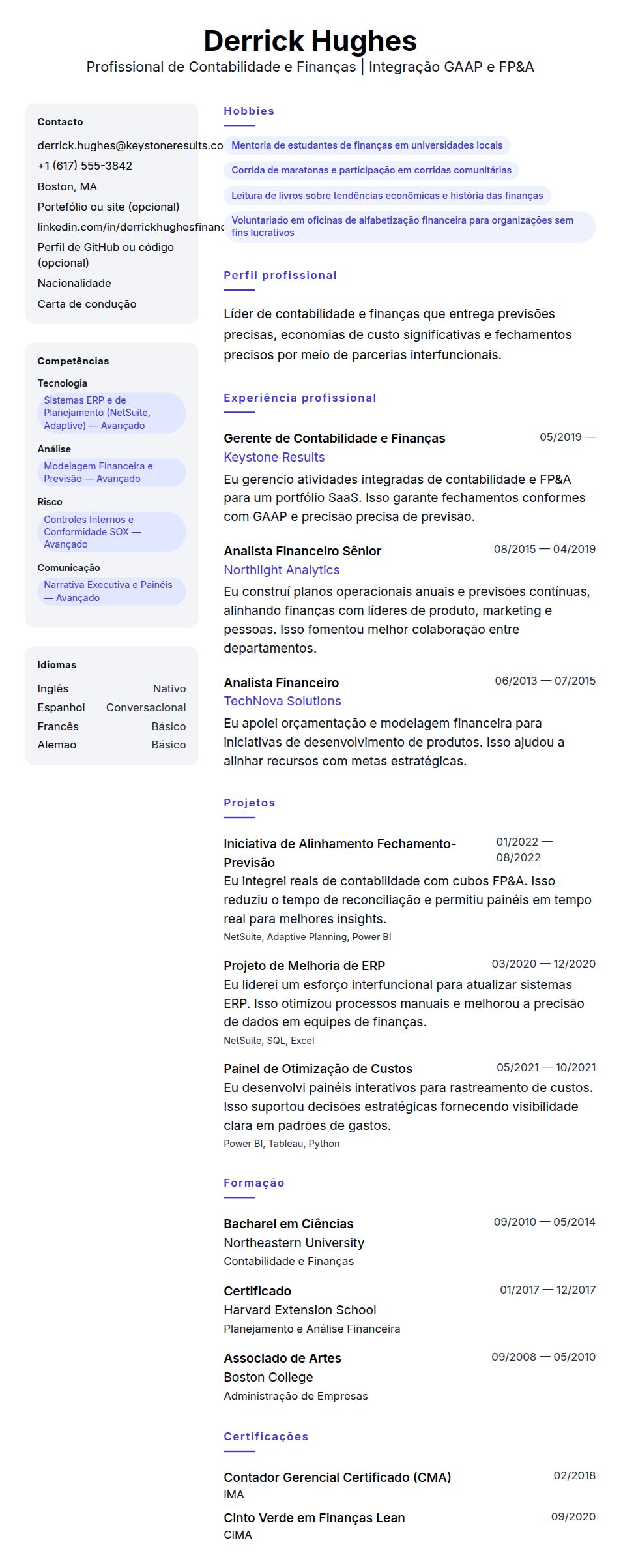
Task: Click the Idiomas sidebar heading
Action: point(57,665)
